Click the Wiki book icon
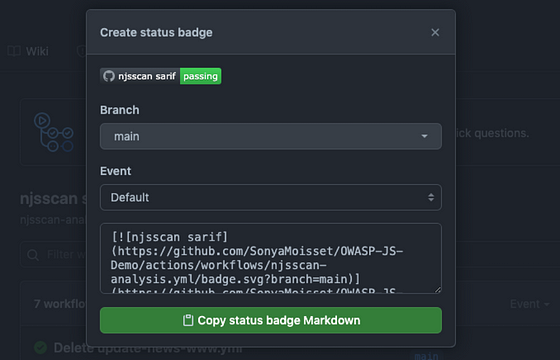The image size is (560, 360). point(14,51)
